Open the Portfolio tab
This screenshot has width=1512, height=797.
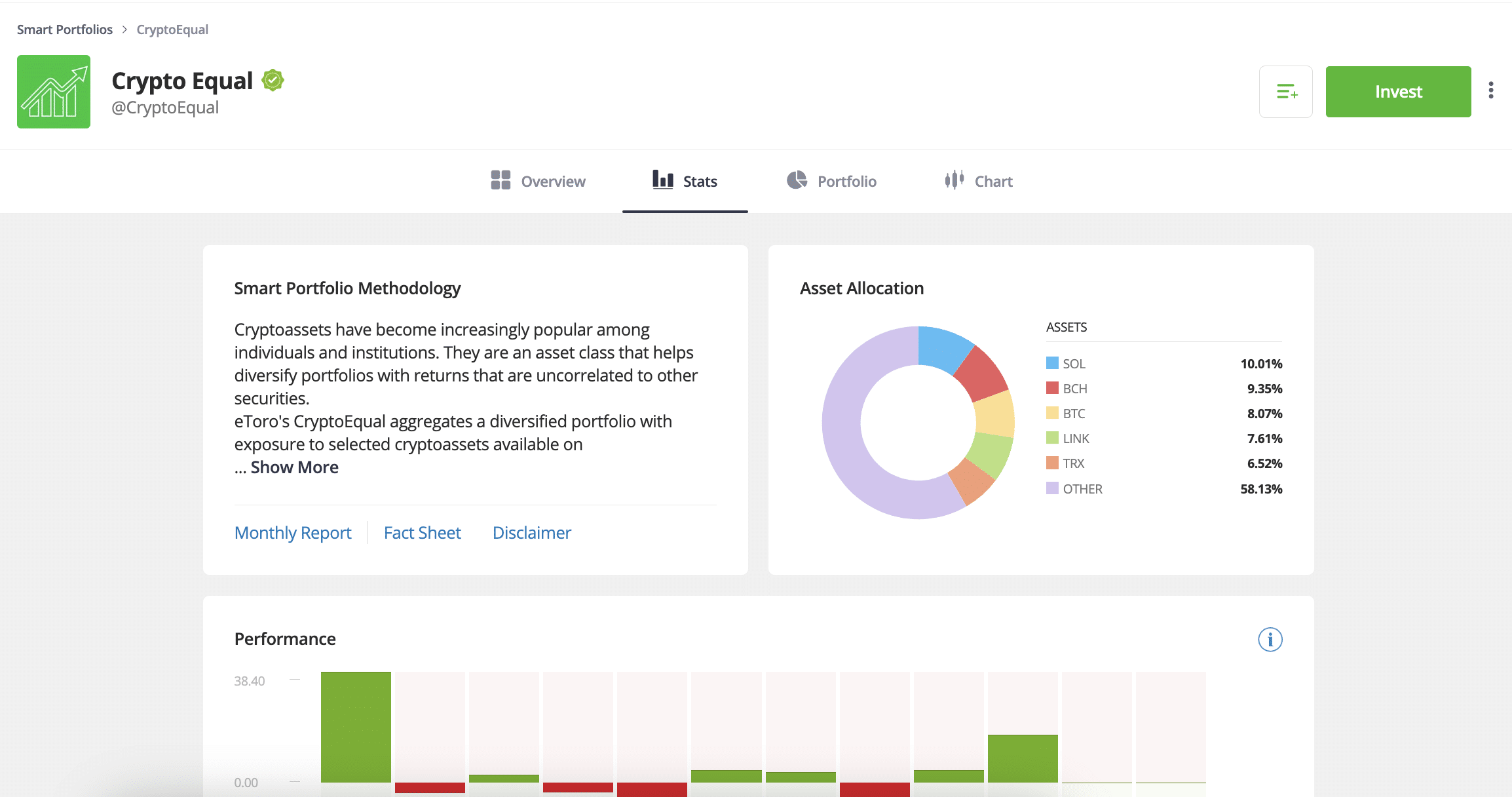[x=831, y=182]
